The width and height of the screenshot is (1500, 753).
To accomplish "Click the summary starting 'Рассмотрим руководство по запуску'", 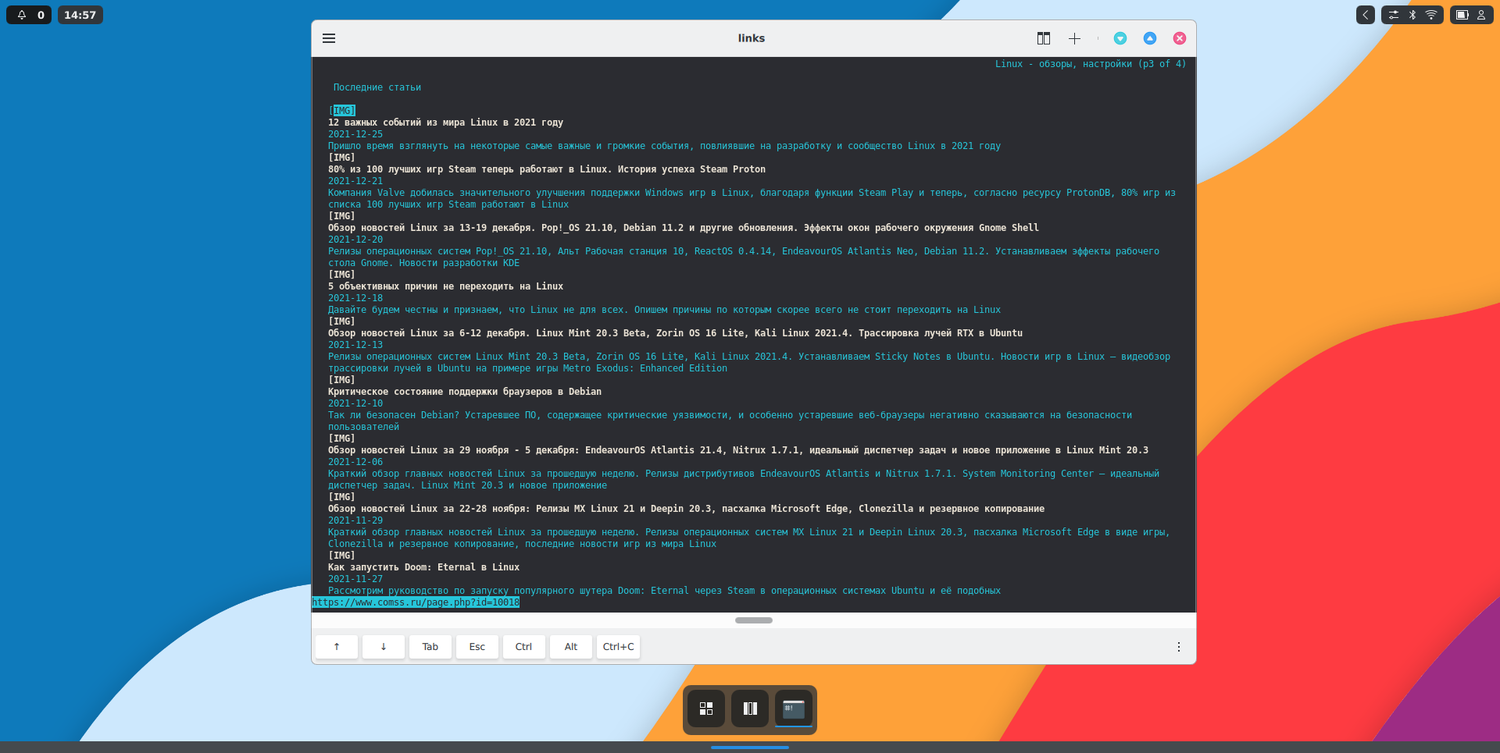I will (664, 591).
